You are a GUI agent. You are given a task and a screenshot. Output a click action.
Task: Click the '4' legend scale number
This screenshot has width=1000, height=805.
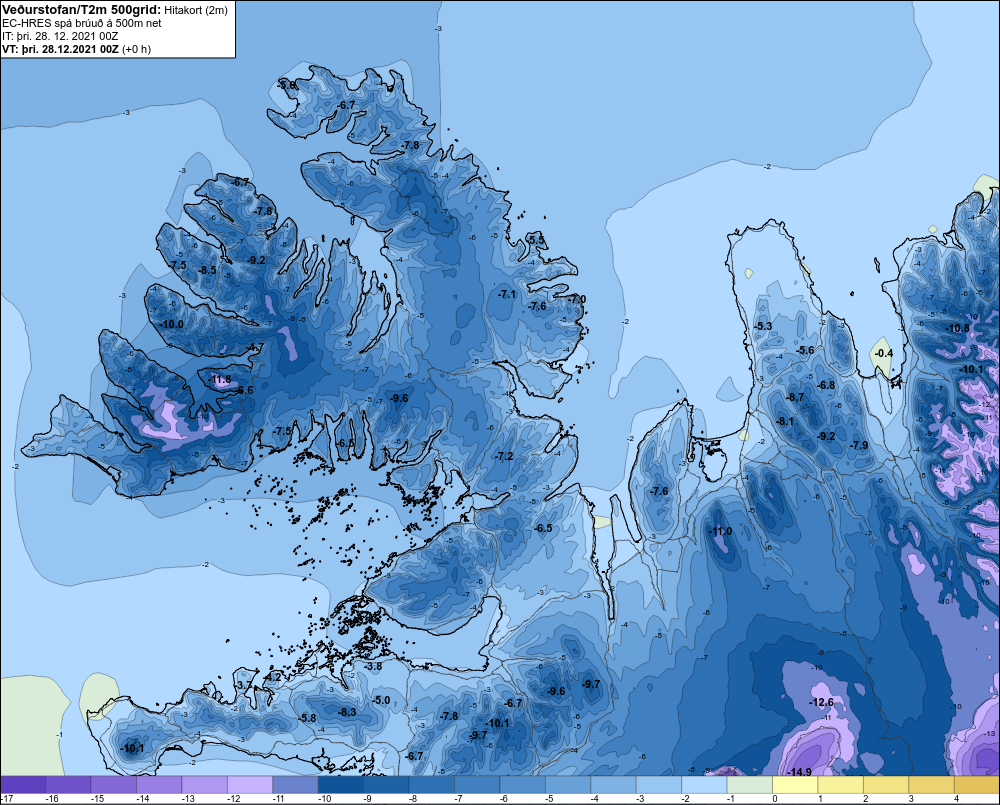coord(957,799)
